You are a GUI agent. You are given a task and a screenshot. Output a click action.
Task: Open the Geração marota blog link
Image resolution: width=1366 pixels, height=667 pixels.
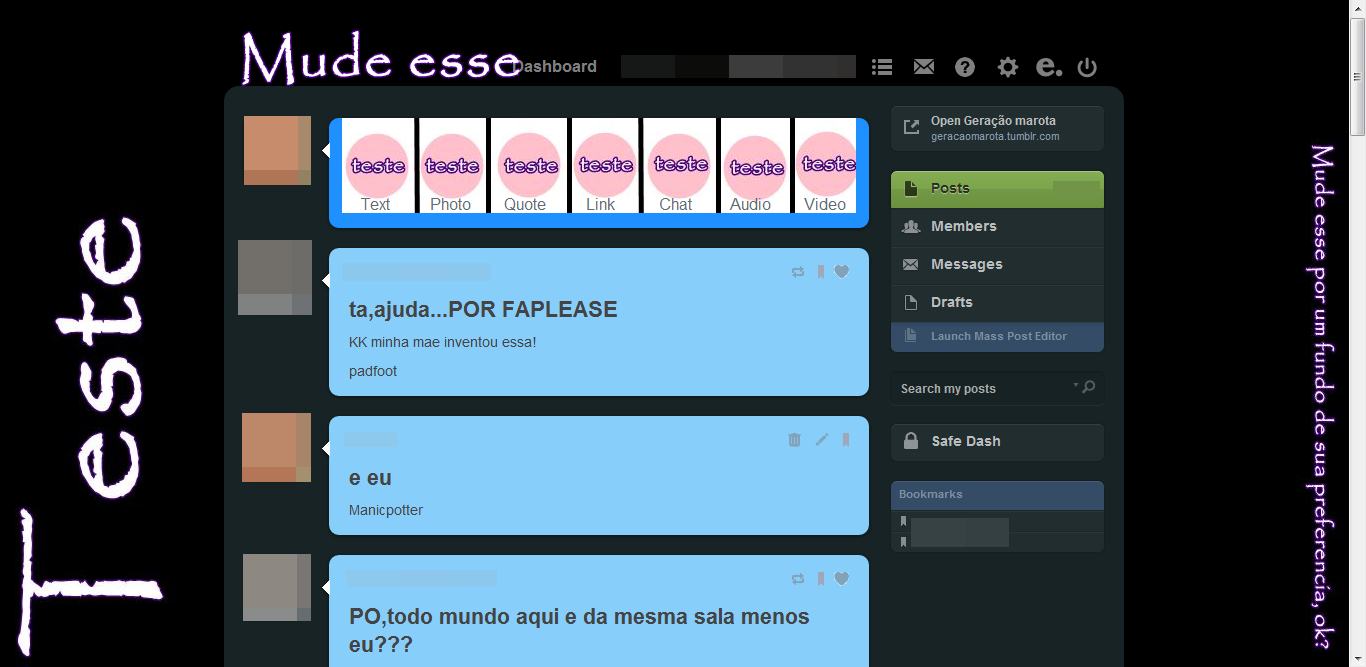(993, 127)
